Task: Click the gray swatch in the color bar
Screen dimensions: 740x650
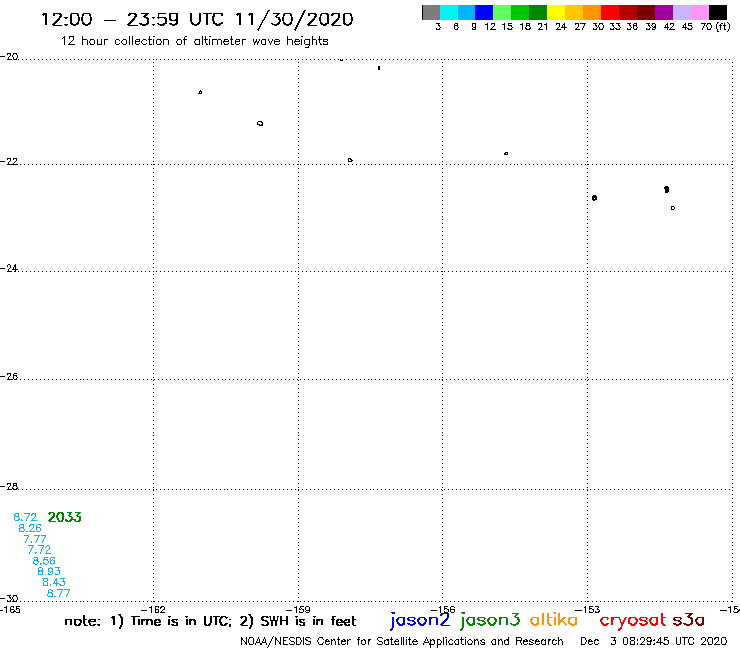Action: click(431, 12)
